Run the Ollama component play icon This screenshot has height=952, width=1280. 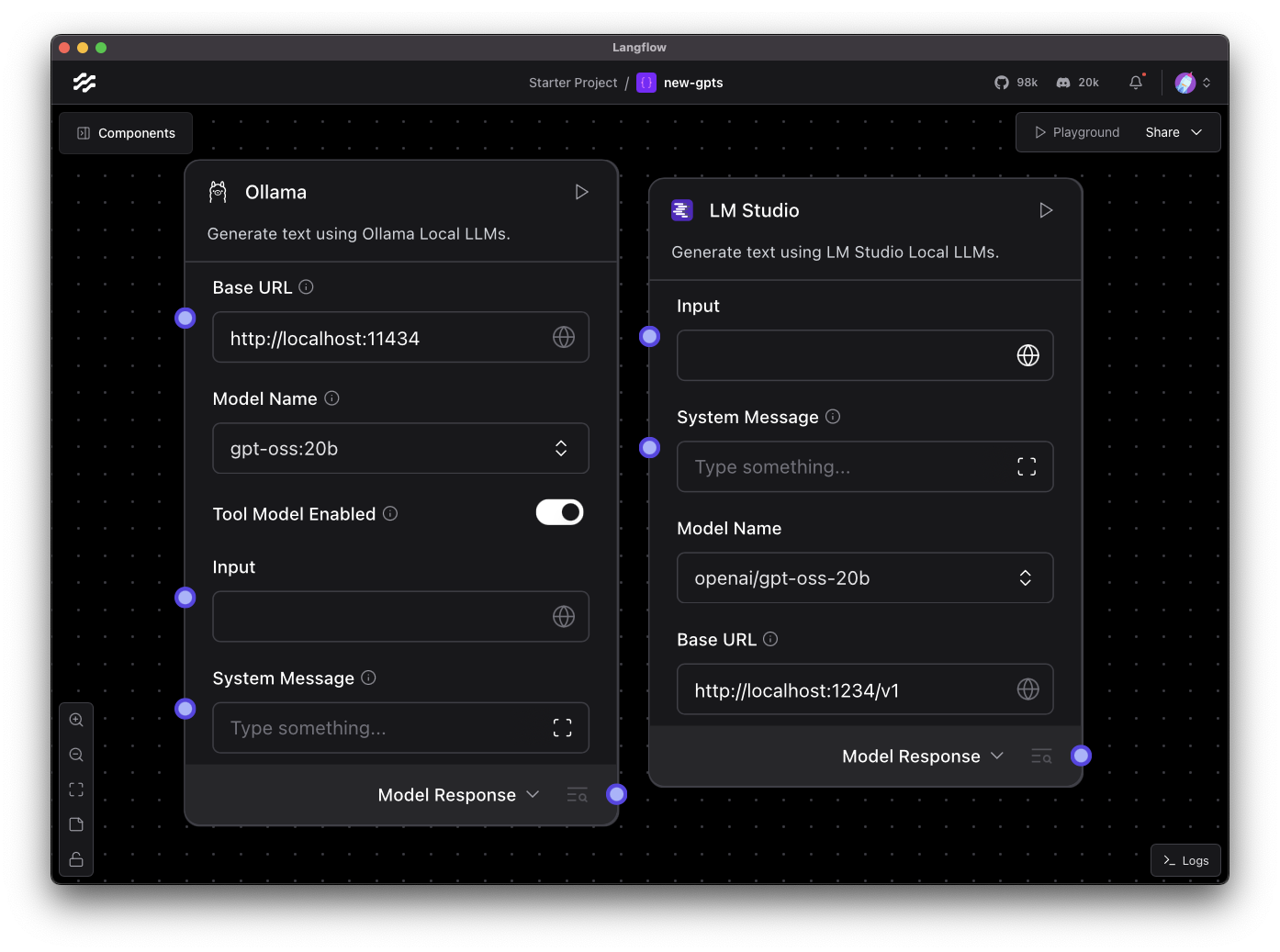pyautogui.click(x=581, y=192)
